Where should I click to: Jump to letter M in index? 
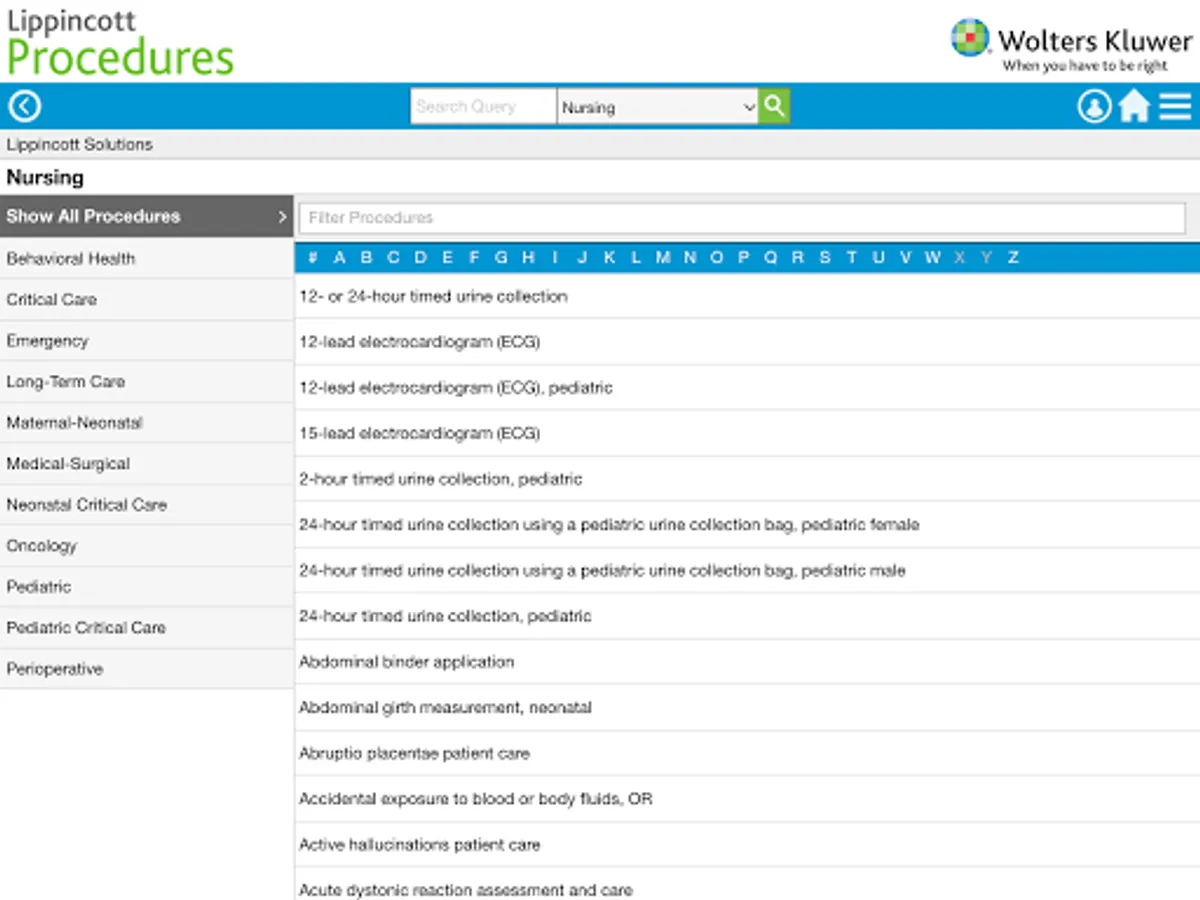pos(663,257)
